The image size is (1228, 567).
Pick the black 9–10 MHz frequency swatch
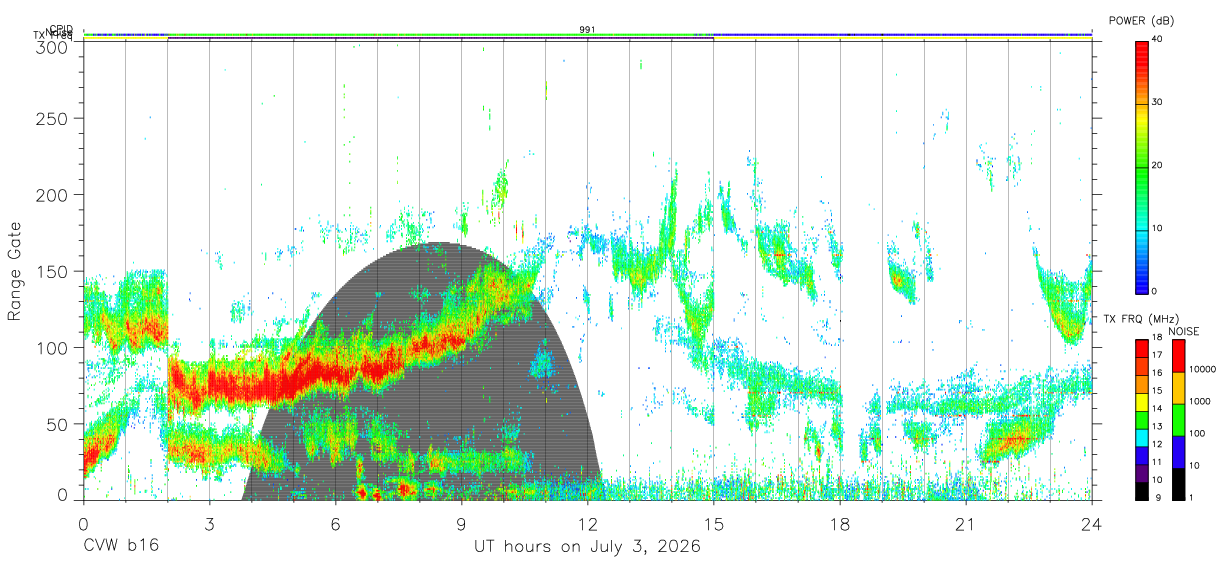pyautogui.click(x=1141, y=491)
